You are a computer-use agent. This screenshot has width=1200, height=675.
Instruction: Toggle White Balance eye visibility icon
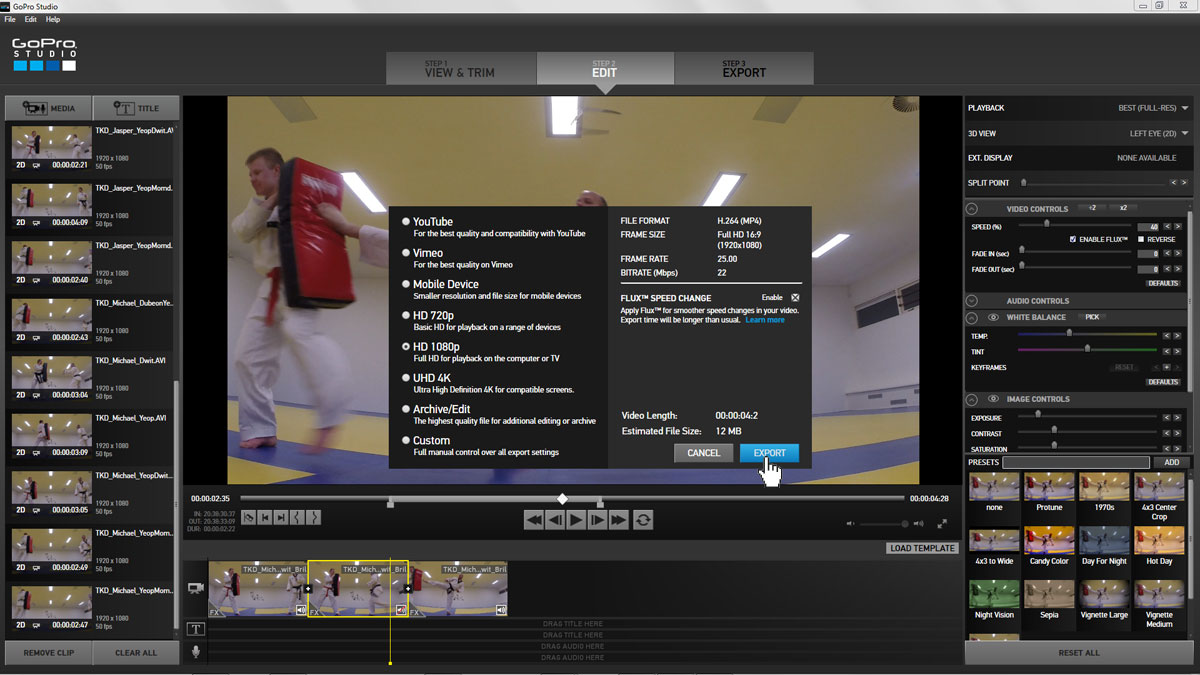coord(993,317)
